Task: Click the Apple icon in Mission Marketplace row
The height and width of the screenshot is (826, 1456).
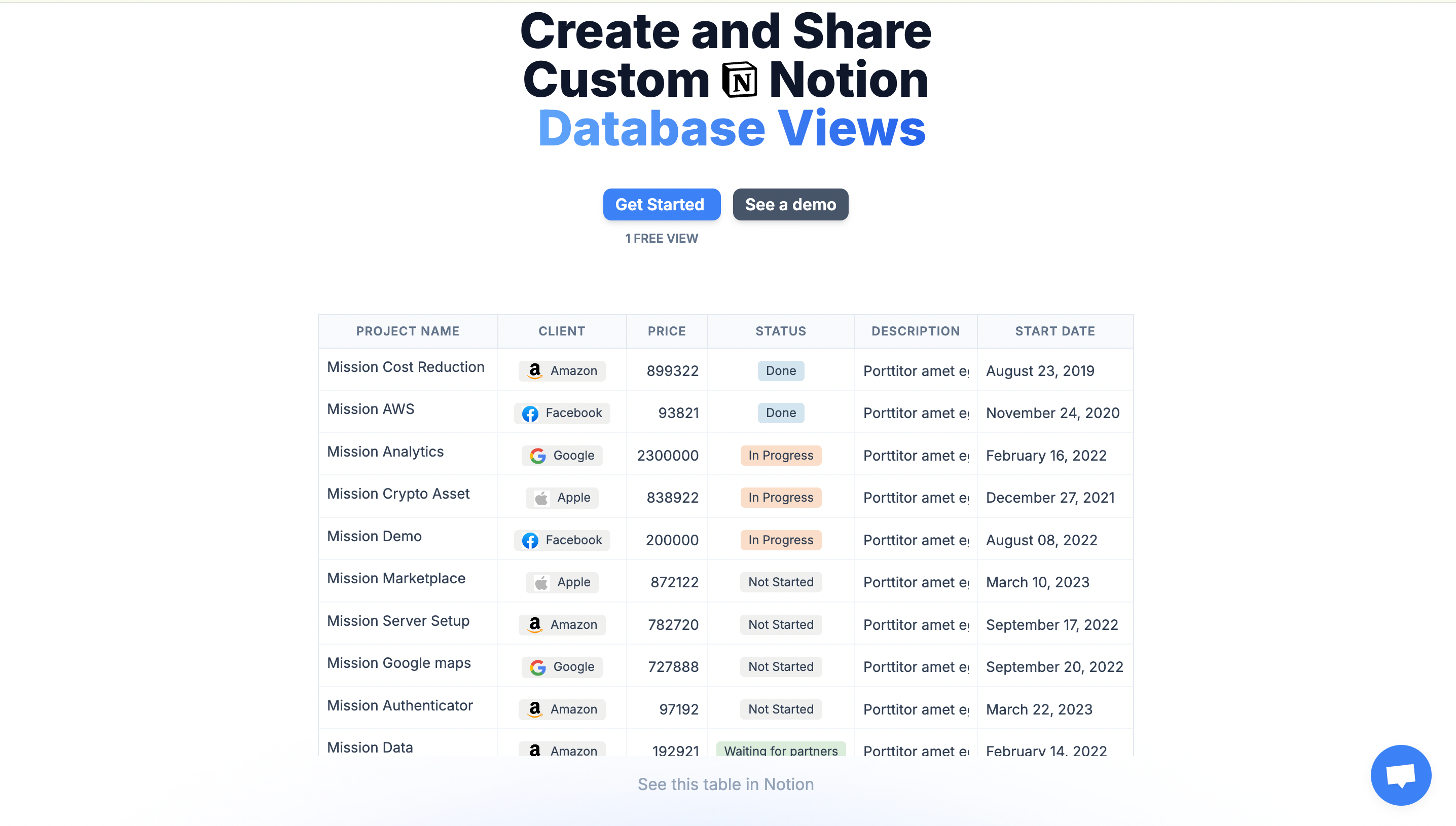Action: [541, 583]
